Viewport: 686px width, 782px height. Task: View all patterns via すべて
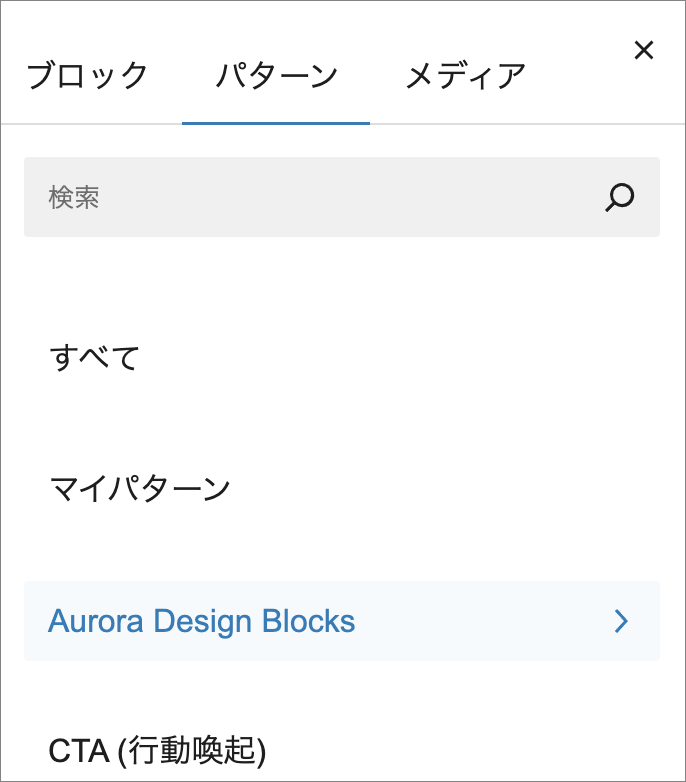pos(95,357)
